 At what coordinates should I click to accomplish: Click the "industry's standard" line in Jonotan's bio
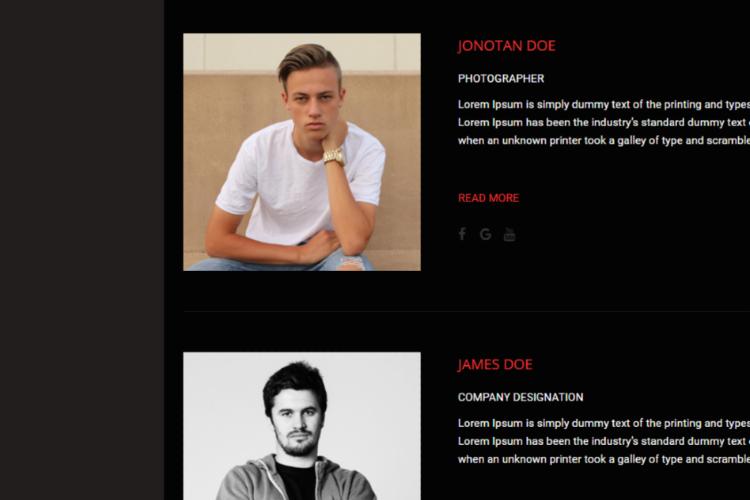coord(604,122)
